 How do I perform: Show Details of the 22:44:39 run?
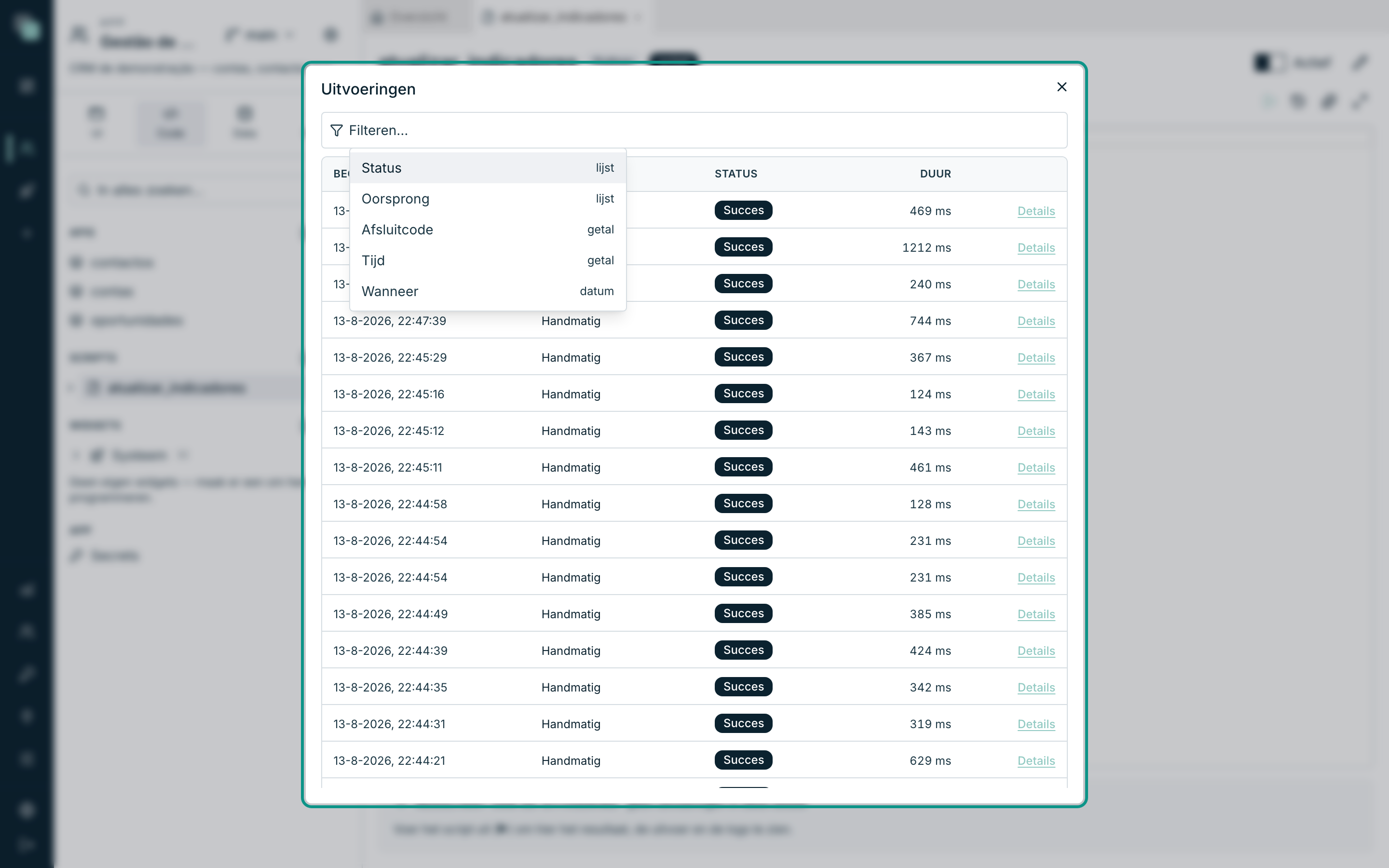(x=1036, y=651)
